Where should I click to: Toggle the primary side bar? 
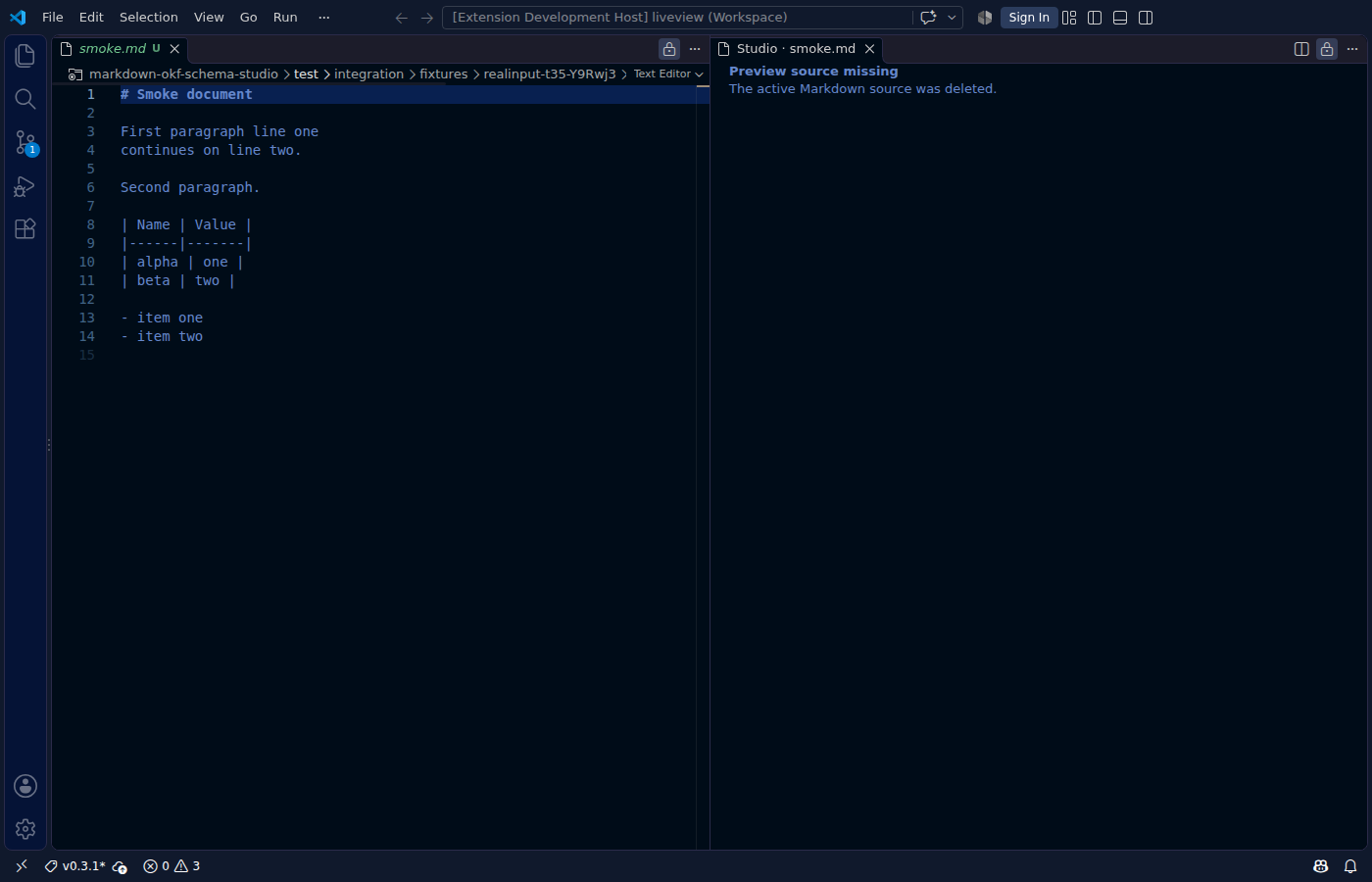point(1095,18)
